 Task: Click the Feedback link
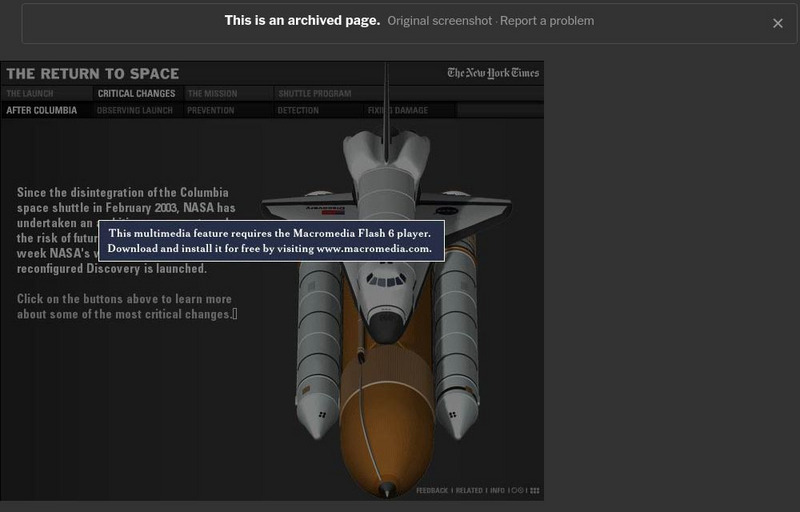pos(432,491)
